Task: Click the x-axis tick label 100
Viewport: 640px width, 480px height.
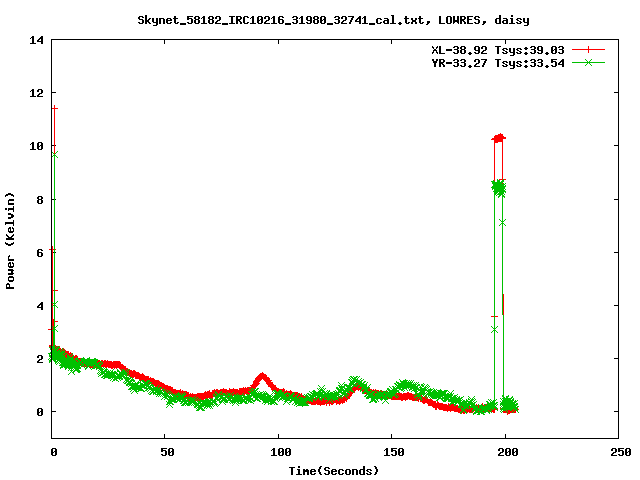Action: [281, 452]
